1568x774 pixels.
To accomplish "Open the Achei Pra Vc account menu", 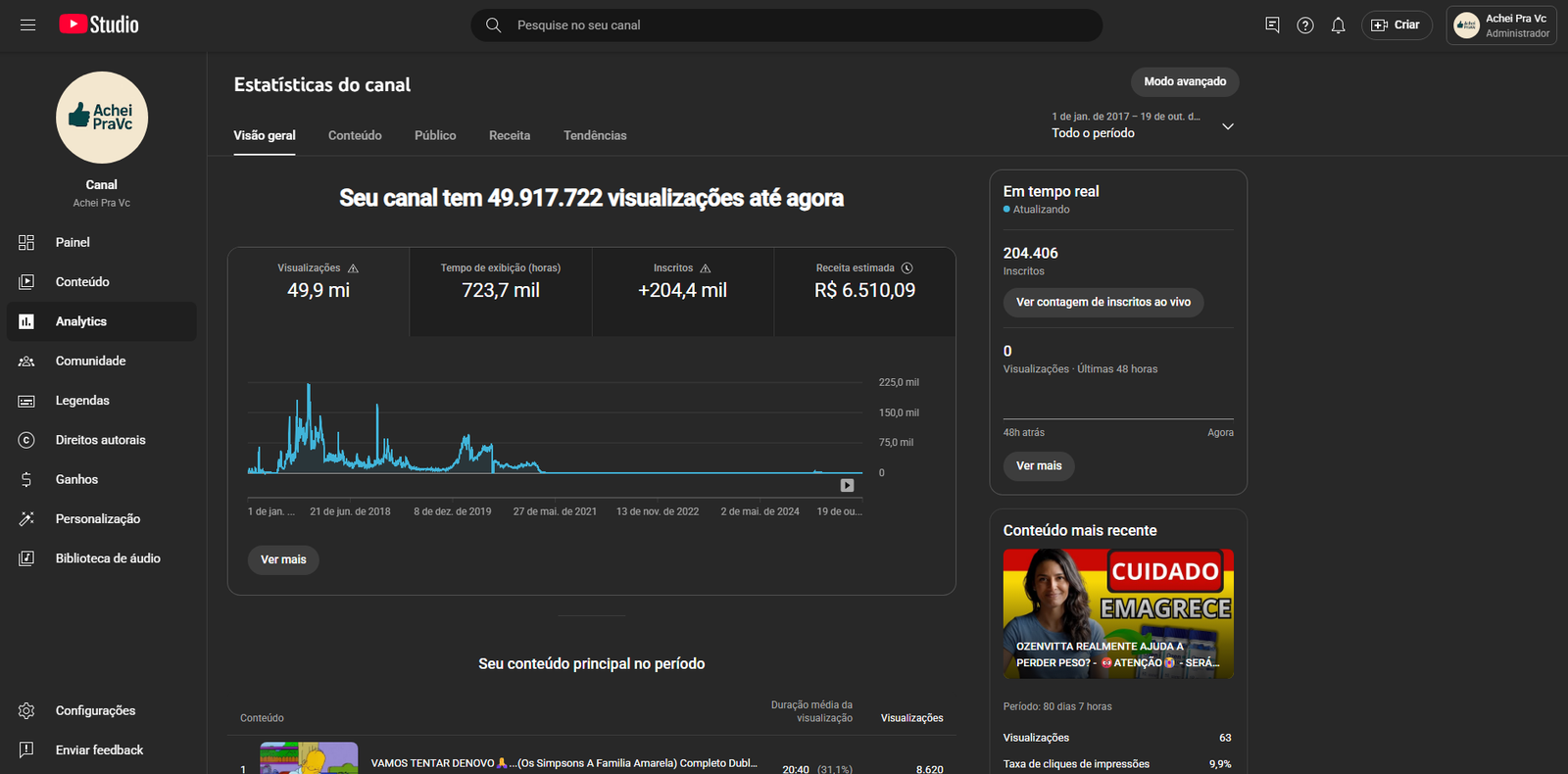I will pyautogui.click(x=1500, y=25).
